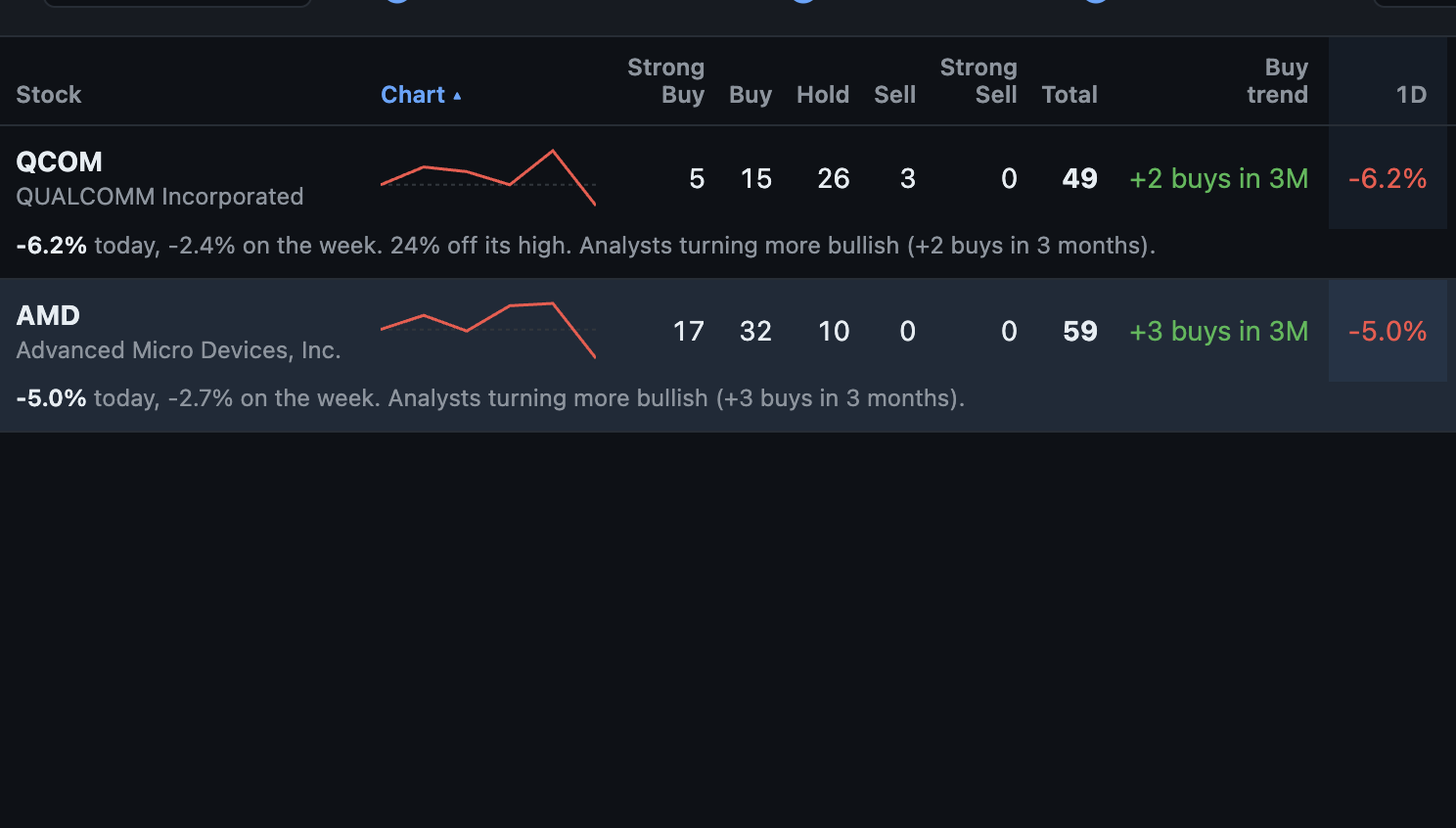
Task: Sort by the Stock column header
Action: [x=49, y=95]
